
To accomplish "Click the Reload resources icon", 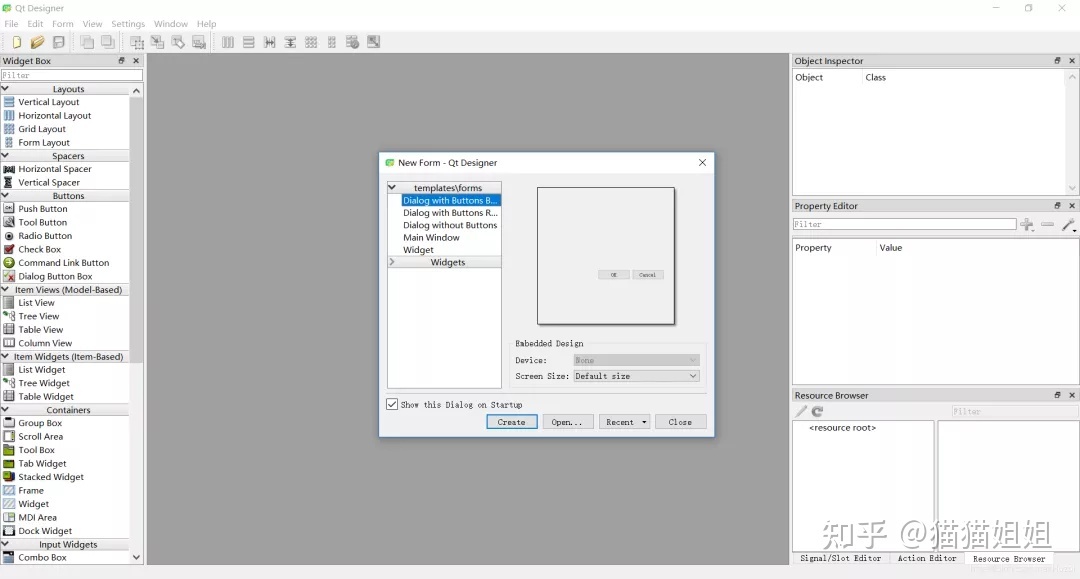I will point(818,411).
